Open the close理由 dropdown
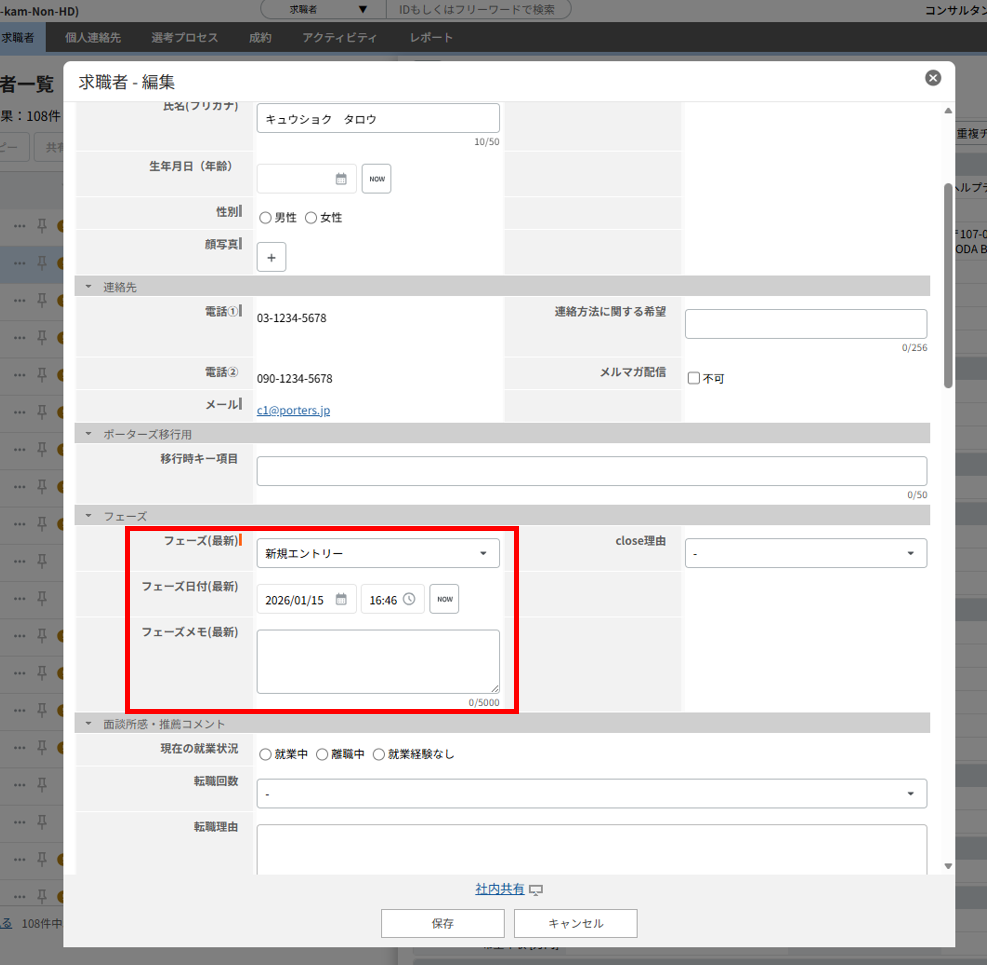The image size is (987, 965). click(x=805, y=553)
